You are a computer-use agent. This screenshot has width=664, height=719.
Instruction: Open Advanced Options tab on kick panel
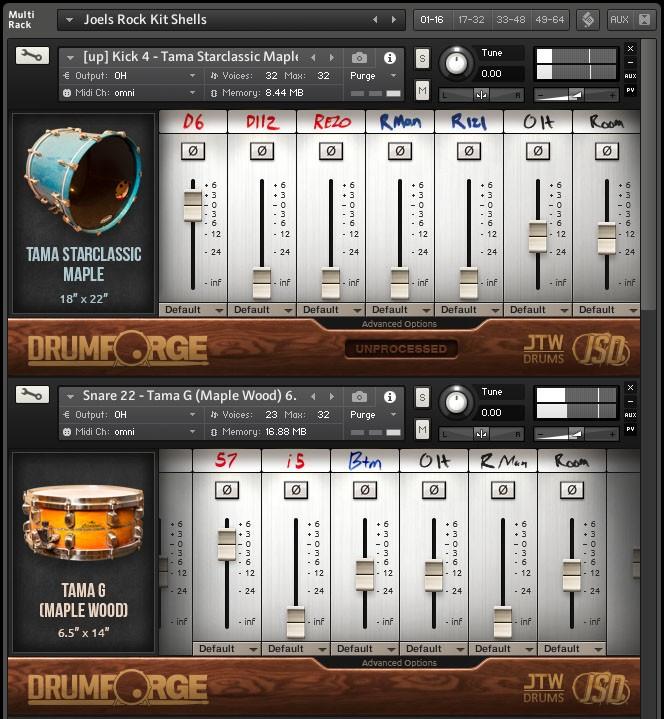[399, 324]
